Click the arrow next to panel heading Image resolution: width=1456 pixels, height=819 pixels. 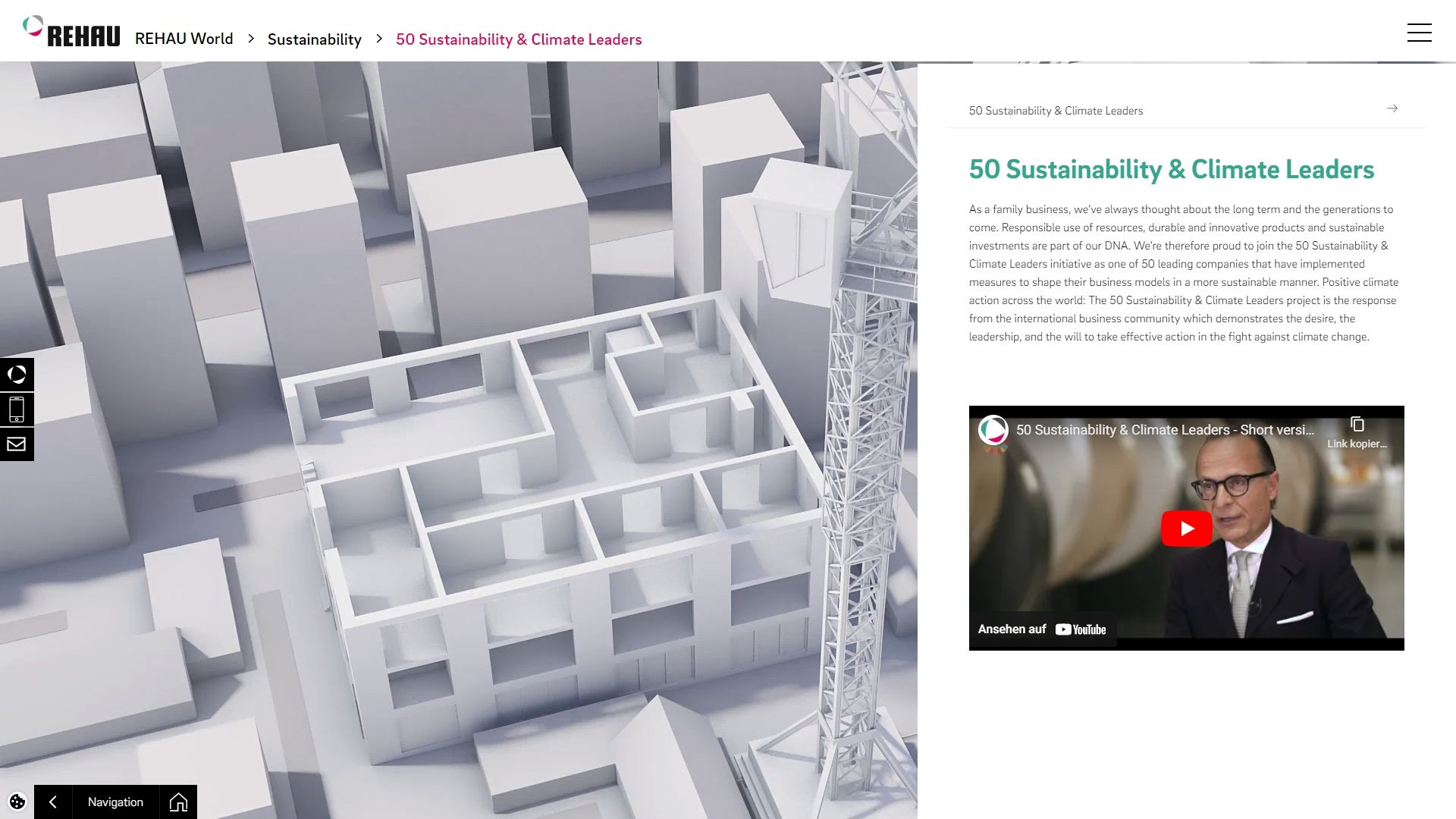point(1392,109)
